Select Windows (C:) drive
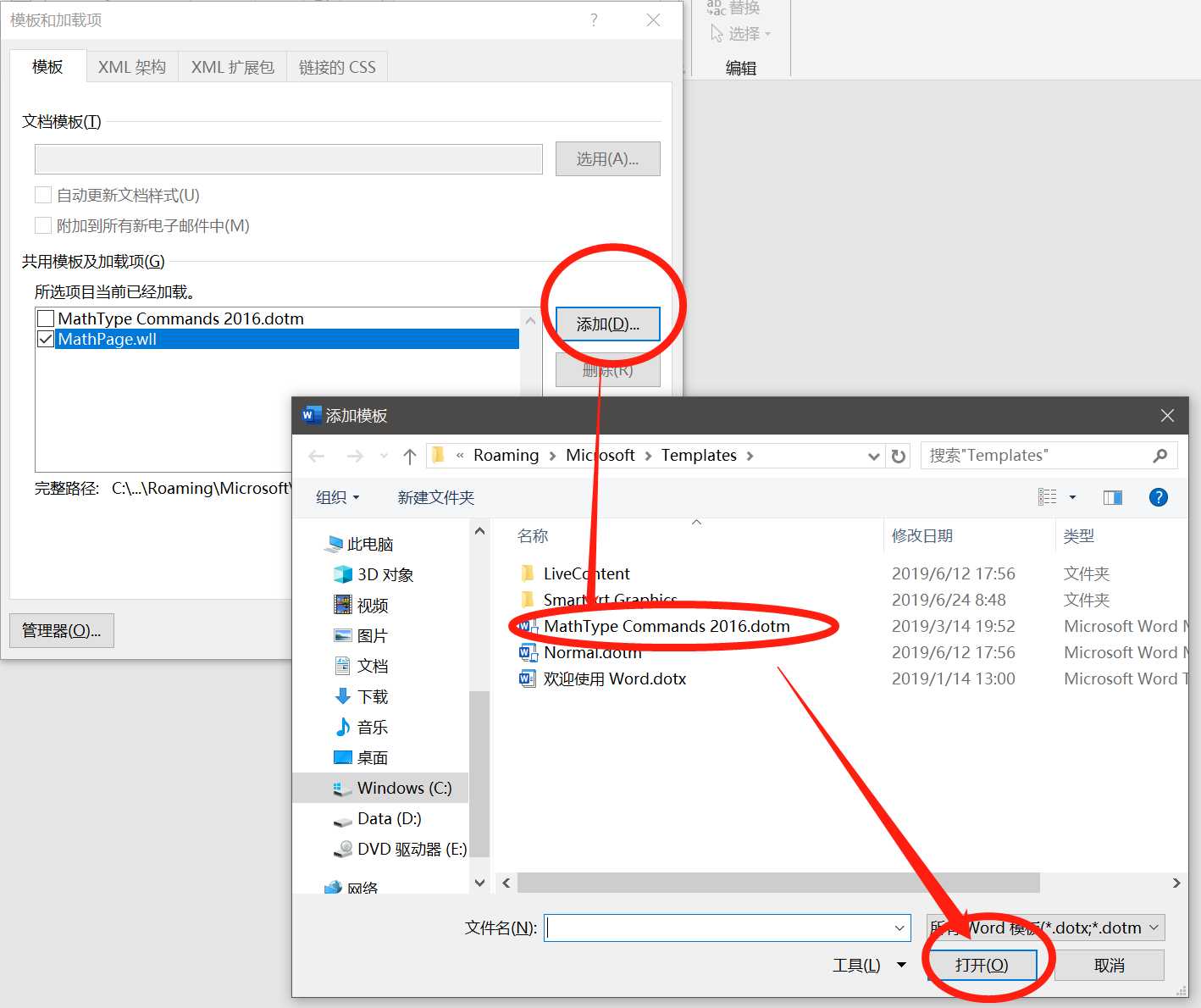Viewport: 1201px width, 1008px height. click(x=380, y=788)
